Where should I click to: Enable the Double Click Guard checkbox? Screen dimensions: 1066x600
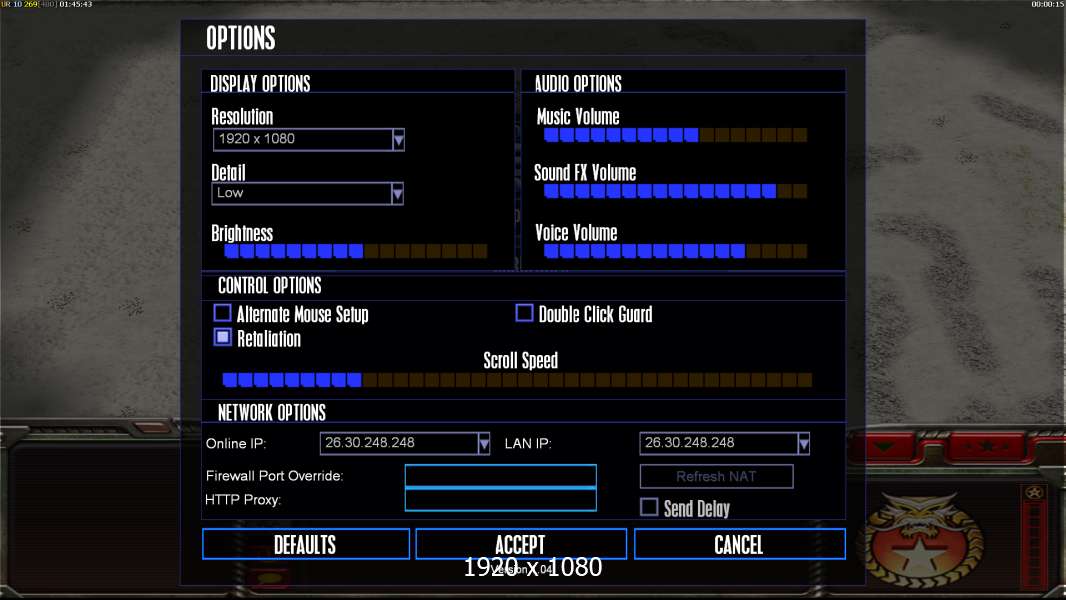[x=524, y=313]
